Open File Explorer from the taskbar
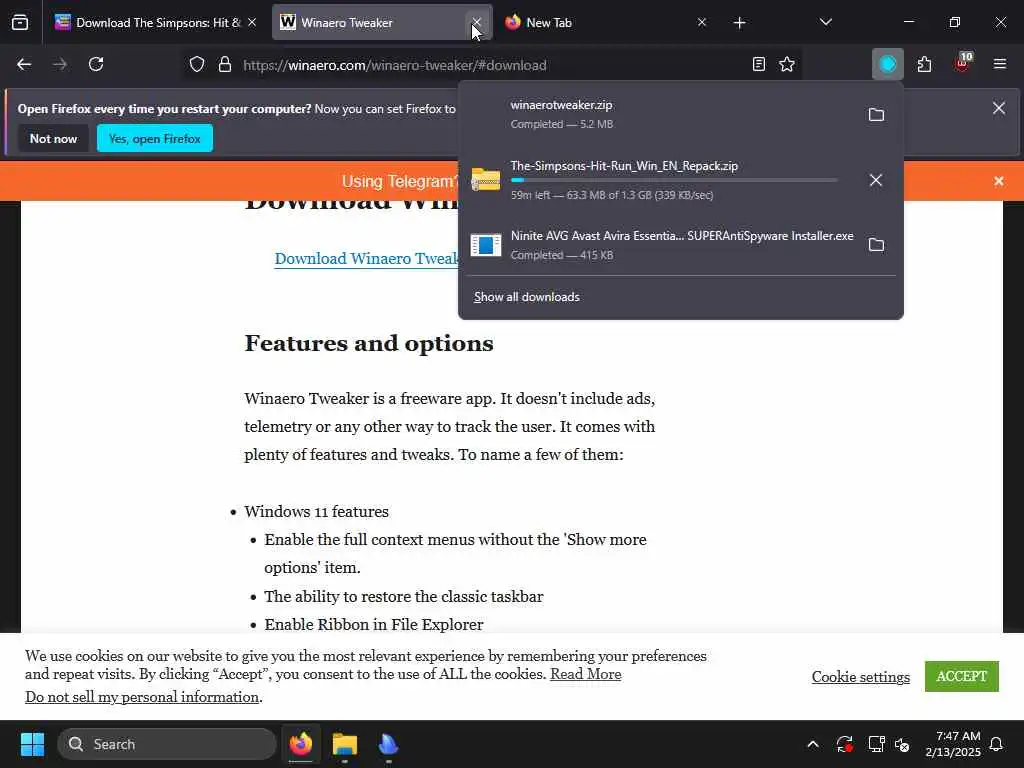 (344, 744)
